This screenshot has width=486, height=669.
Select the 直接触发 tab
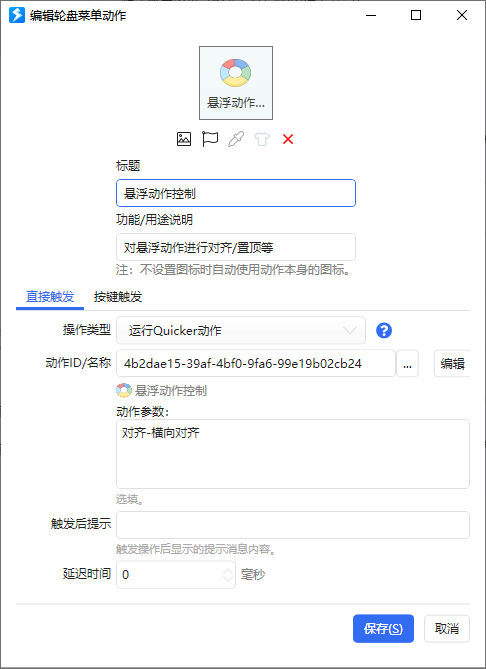(50, 297)
